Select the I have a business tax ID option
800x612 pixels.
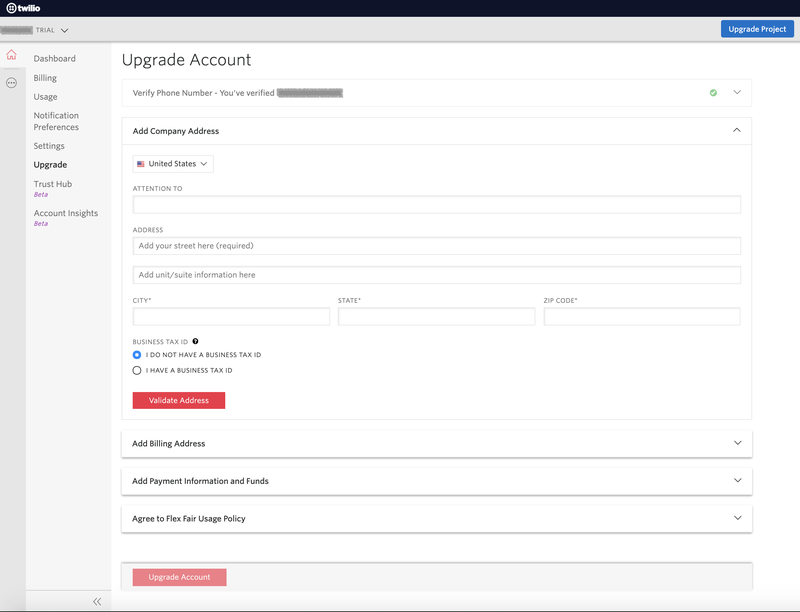point(136,370)
